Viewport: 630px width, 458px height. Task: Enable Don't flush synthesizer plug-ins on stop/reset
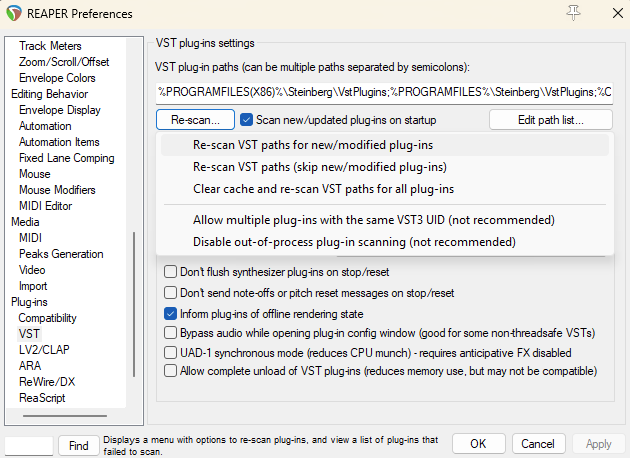pyautogui.click(x=170, y=272)
